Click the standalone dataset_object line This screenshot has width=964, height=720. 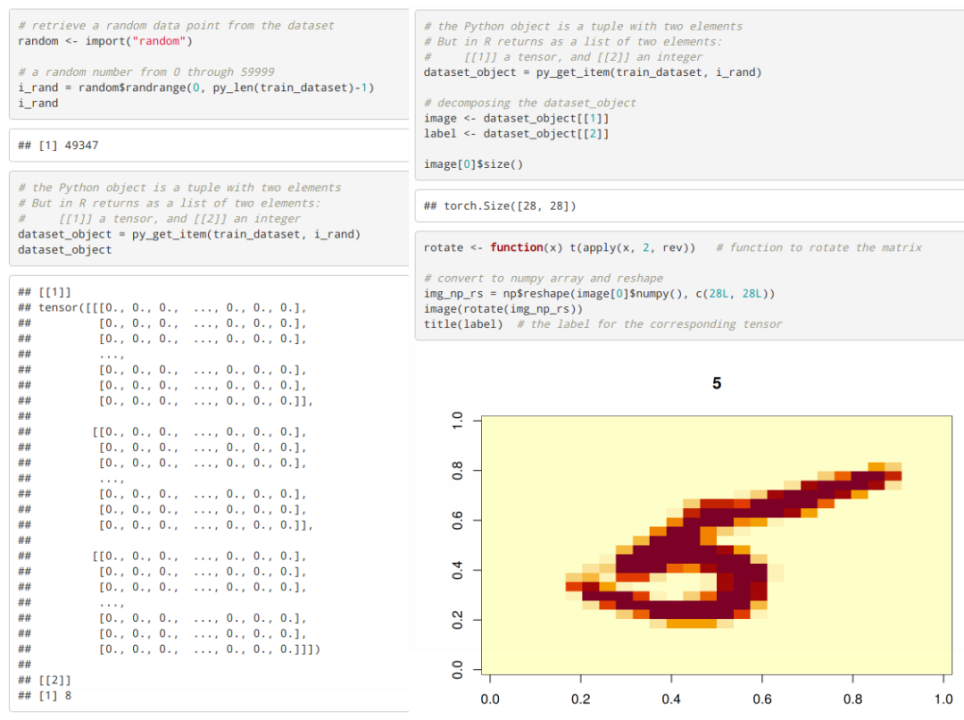click(66, 249)
